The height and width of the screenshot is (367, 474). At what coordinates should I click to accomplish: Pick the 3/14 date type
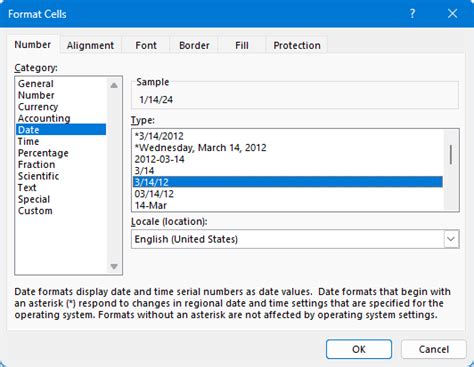click(x=288, y=171)
